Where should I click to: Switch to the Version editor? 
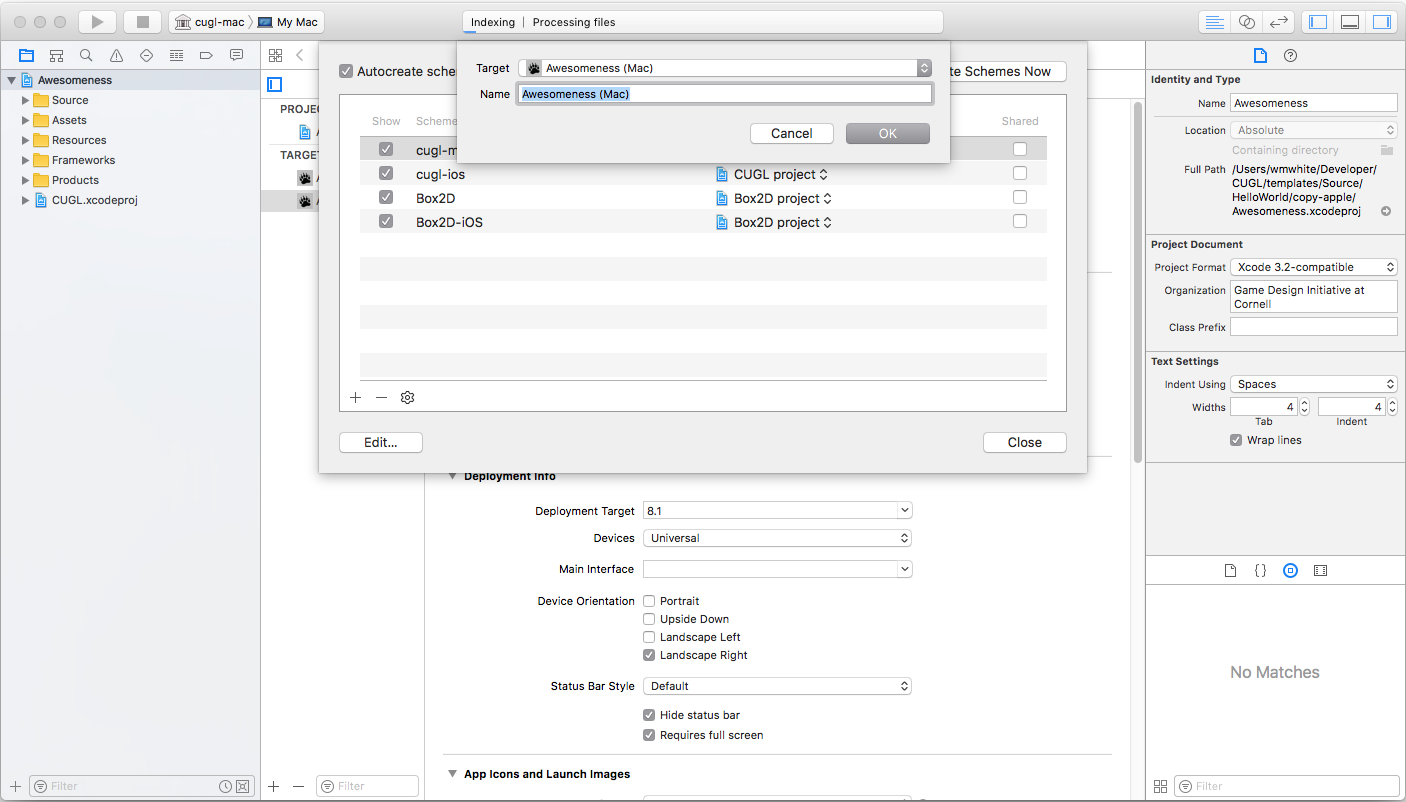(1278, 22)
